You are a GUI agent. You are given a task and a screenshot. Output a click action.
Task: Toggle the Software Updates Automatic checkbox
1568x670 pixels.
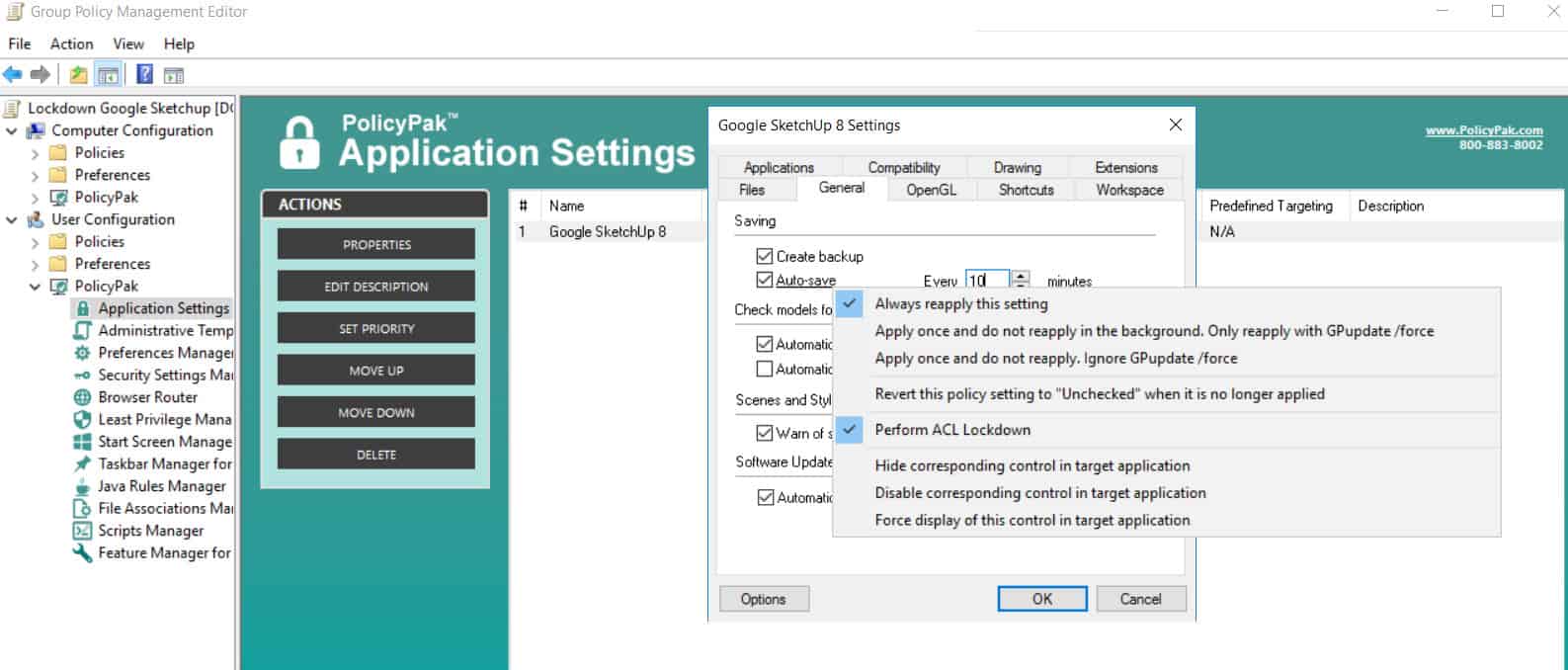click(764, 498)
